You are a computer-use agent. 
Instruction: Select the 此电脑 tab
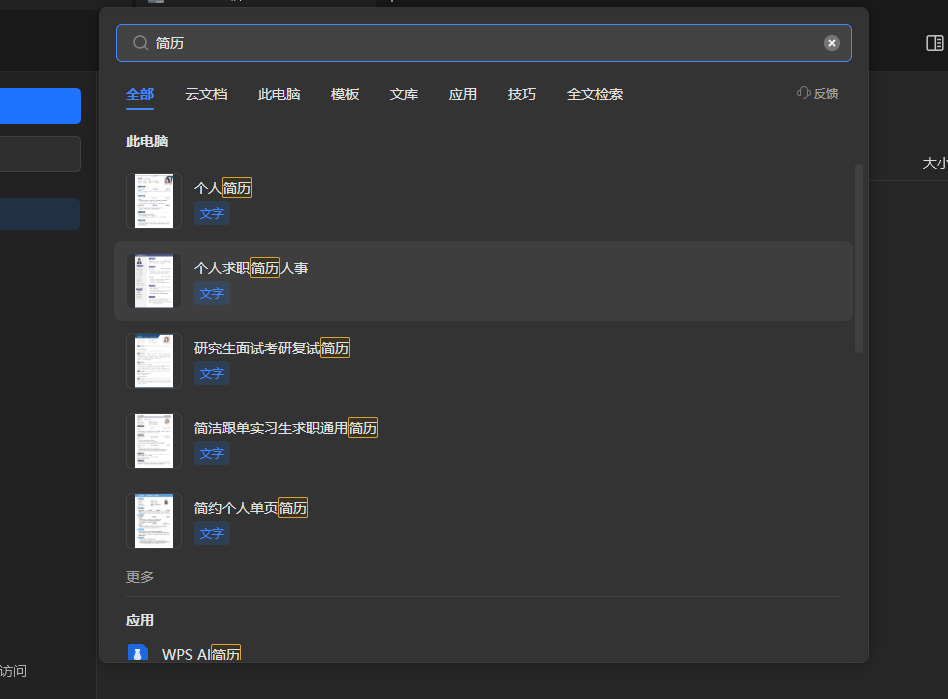(x=279, y=94)
